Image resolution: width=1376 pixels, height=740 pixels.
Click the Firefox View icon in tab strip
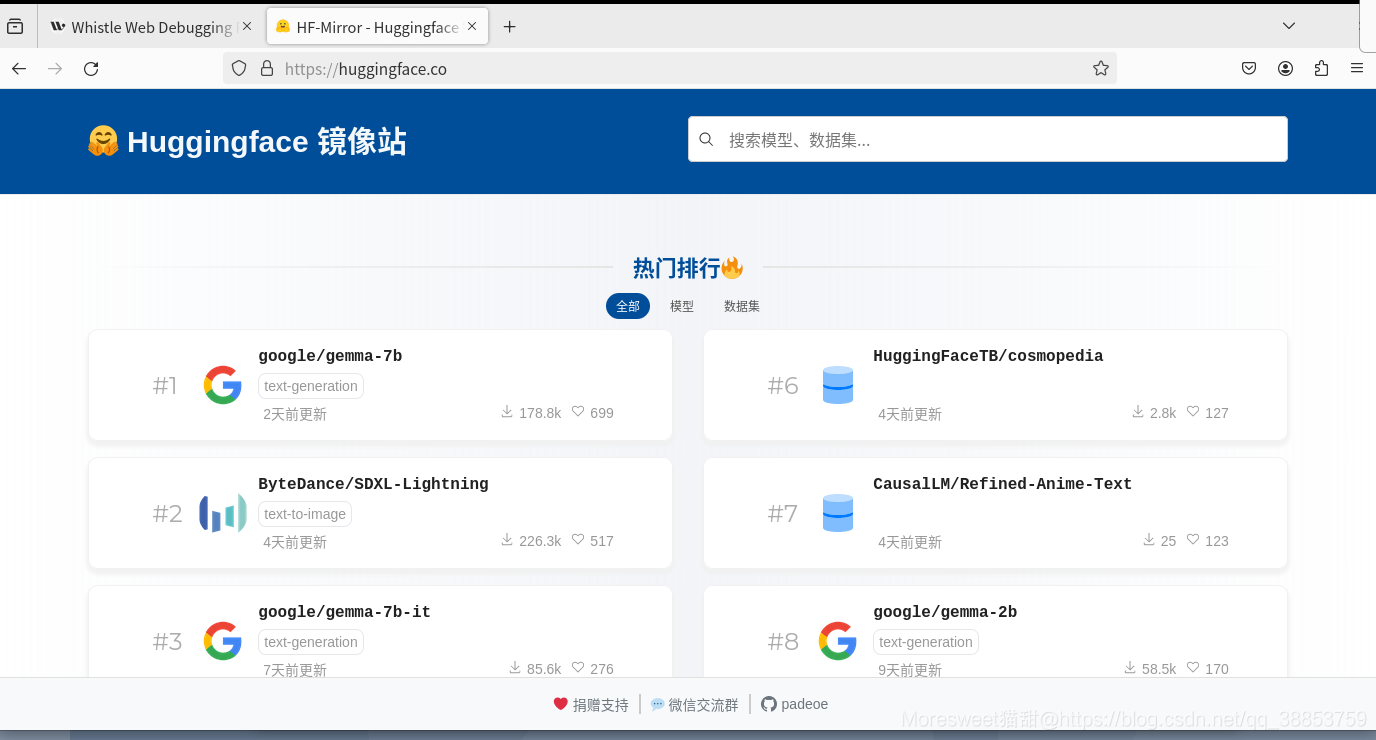pos(15,27)
